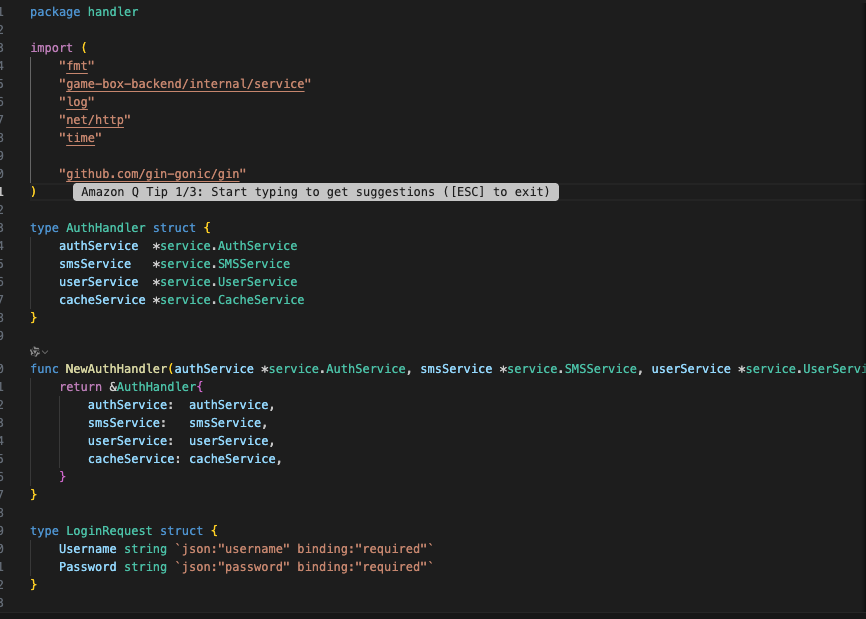Click "SMSService" type in the struct field
Image resolution: width=866 pixels, height=619 pixels.
(254, 264)
